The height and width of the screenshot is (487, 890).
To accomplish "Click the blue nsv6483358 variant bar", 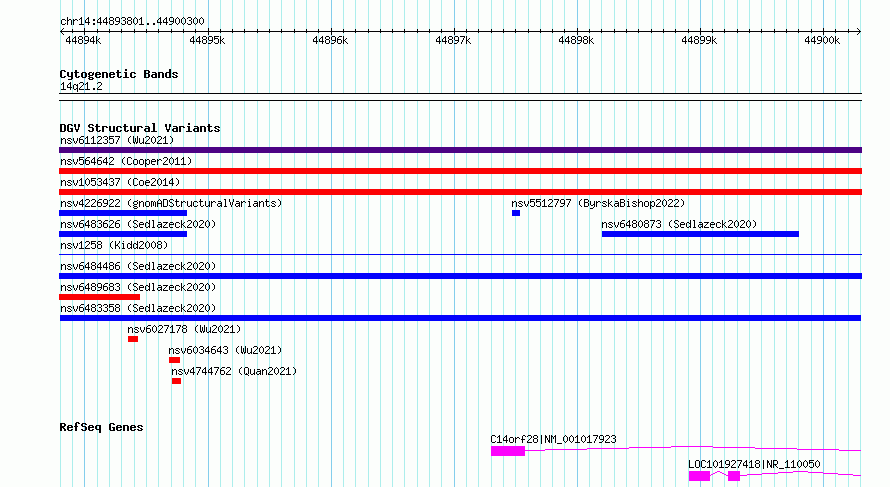I will coord(460,318).
